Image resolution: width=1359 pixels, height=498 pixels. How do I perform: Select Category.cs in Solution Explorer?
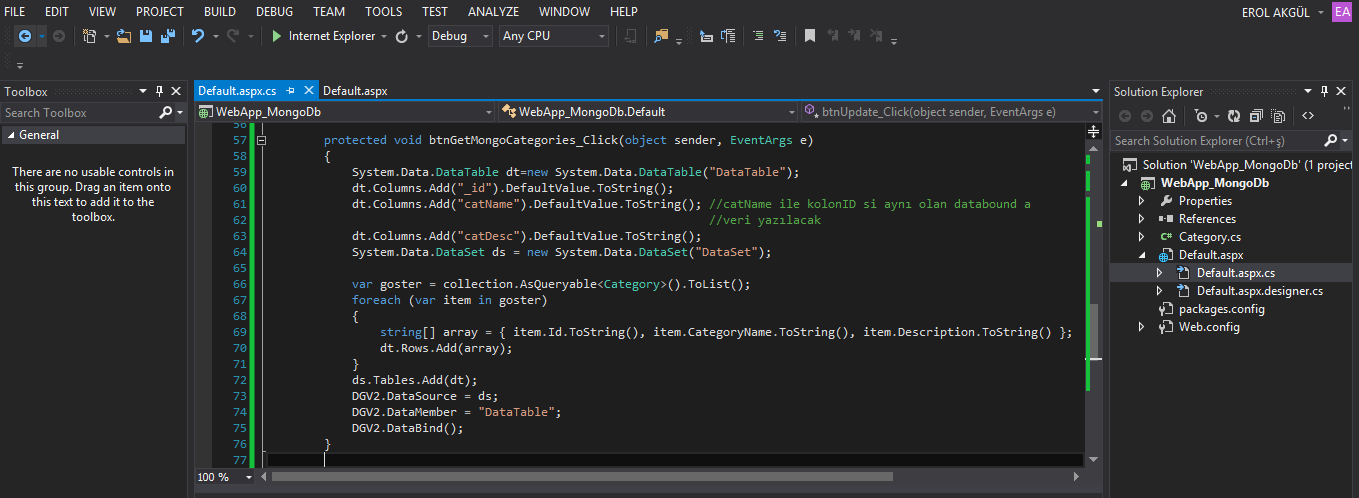1209,237
